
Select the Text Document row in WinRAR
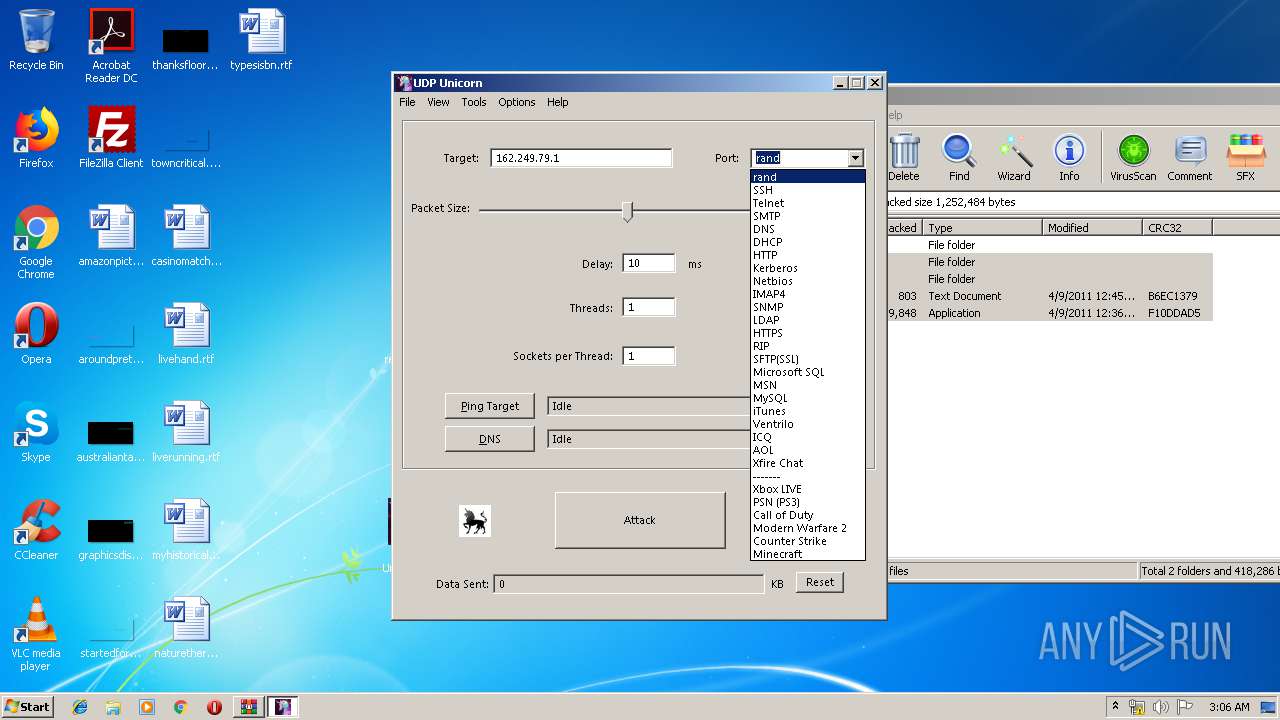click(1050, 296)
